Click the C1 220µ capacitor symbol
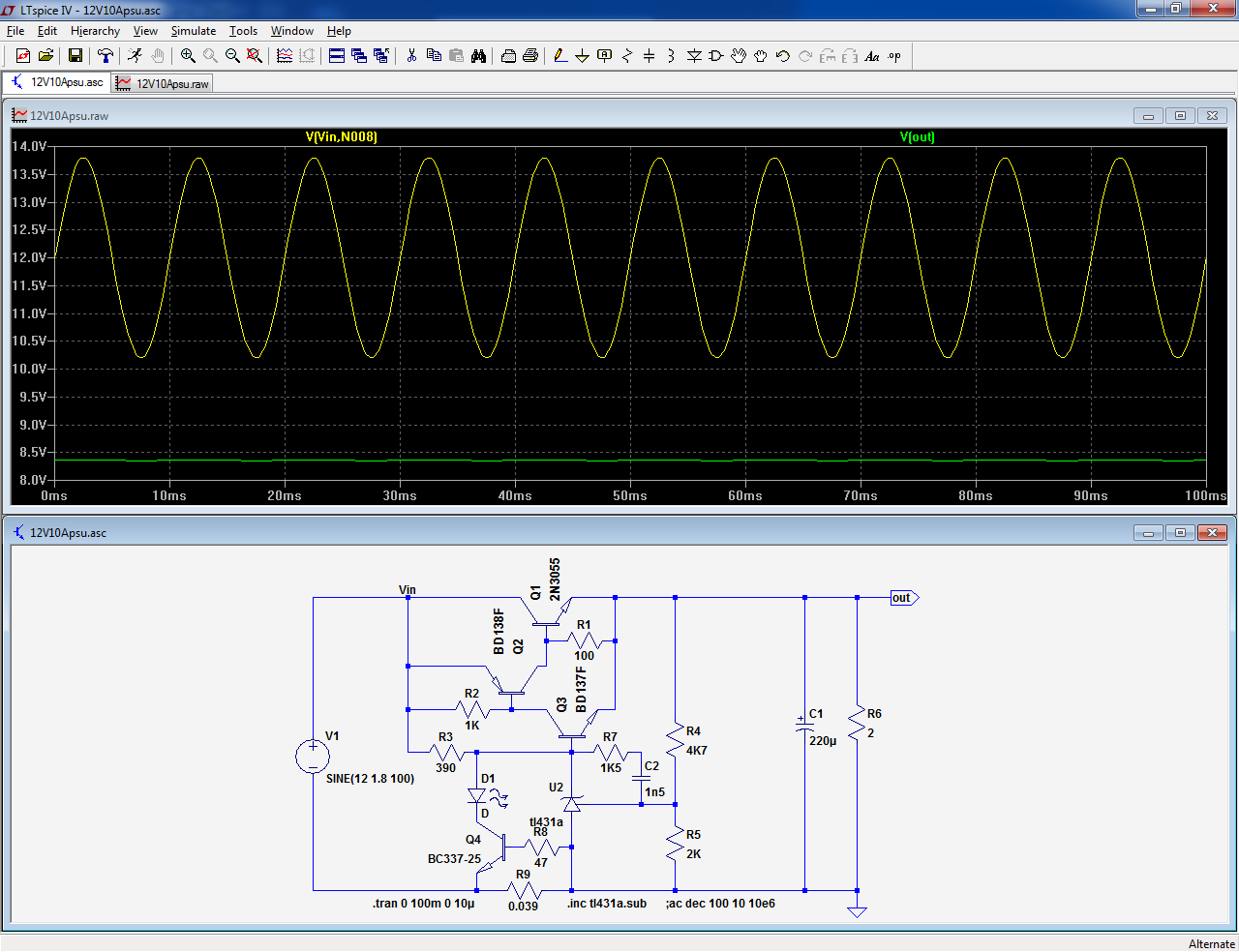 804,727
